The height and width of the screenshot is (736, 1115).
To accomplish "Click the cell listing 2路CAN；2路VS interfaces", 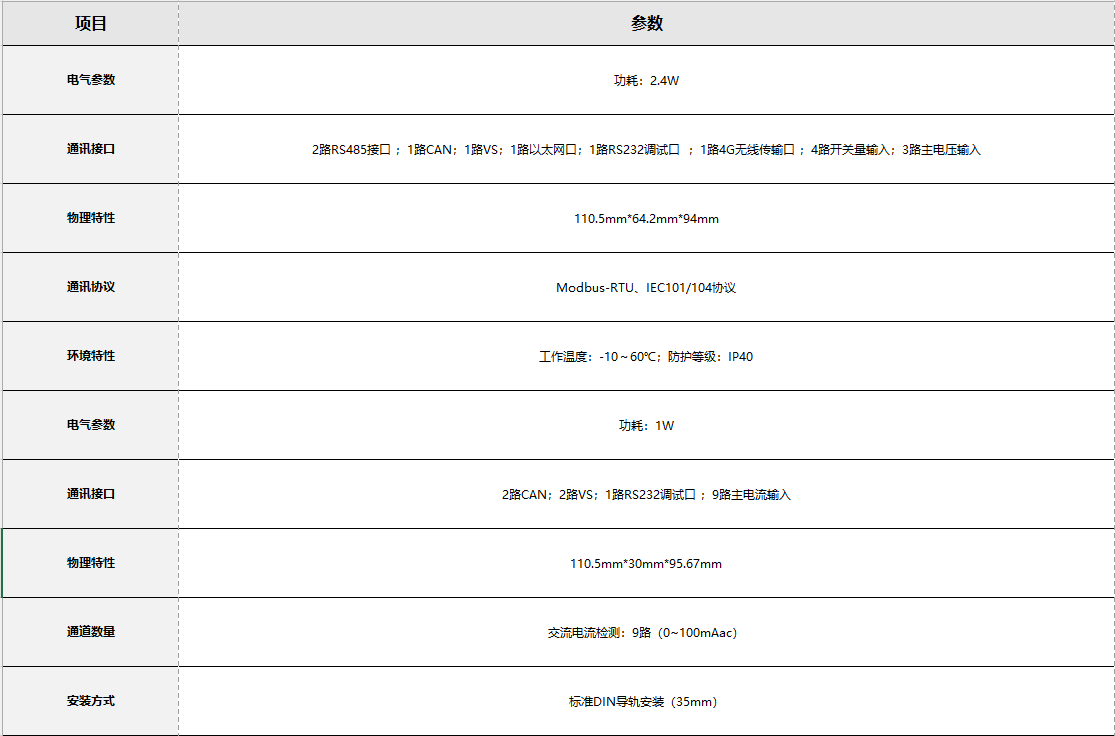I will coord(646,494).
